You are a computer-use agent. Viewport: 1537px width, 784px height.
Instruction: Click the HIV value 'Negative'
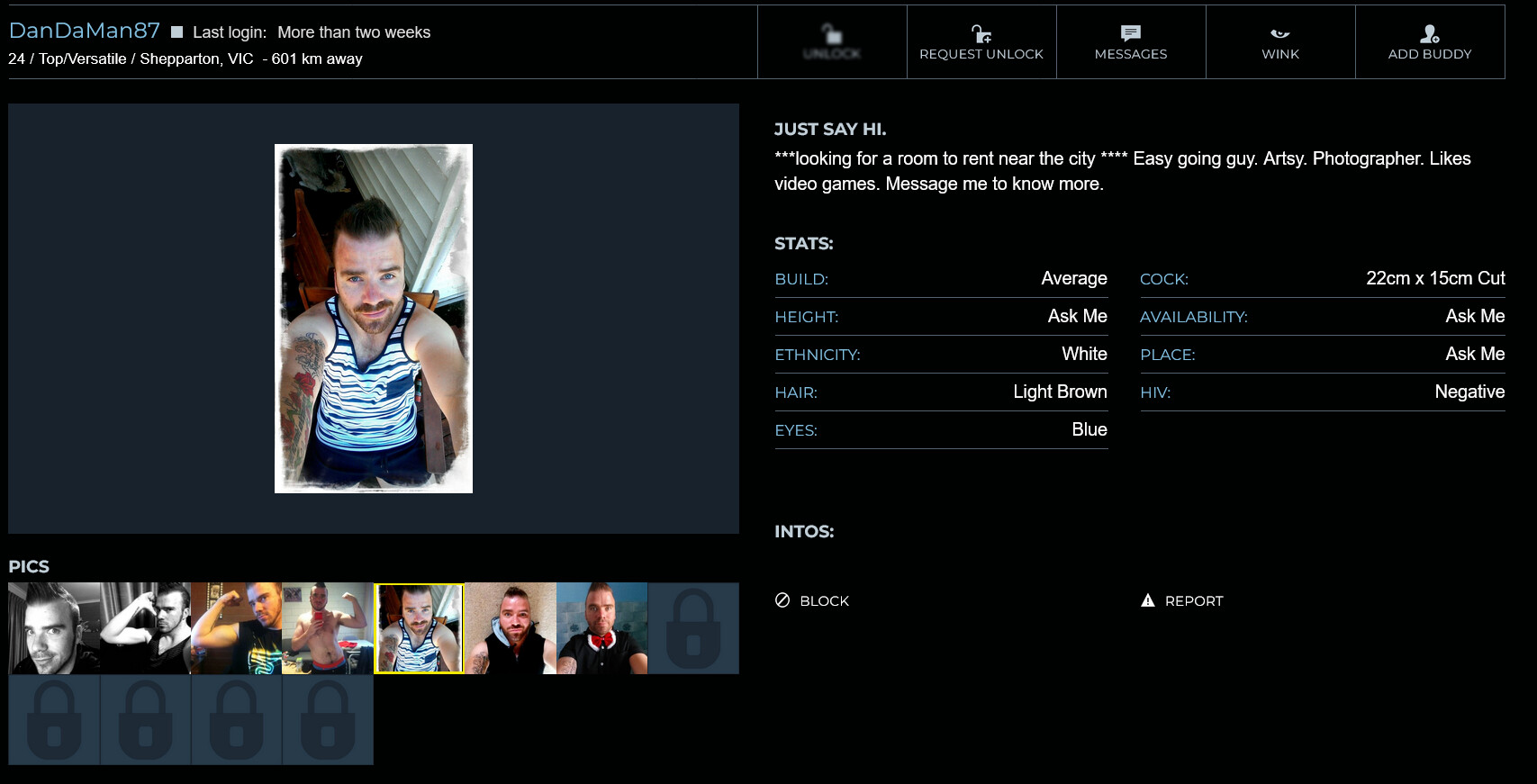(1469, 392)
